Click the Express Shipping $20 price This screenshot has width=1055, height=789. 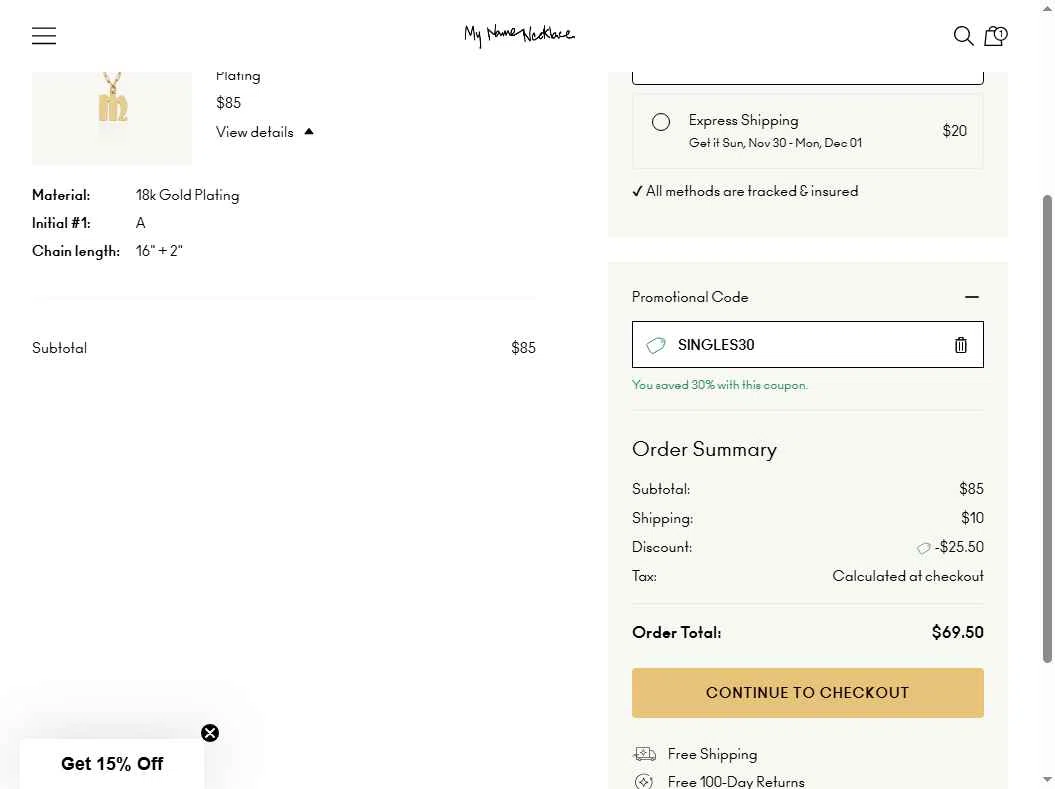954,130
